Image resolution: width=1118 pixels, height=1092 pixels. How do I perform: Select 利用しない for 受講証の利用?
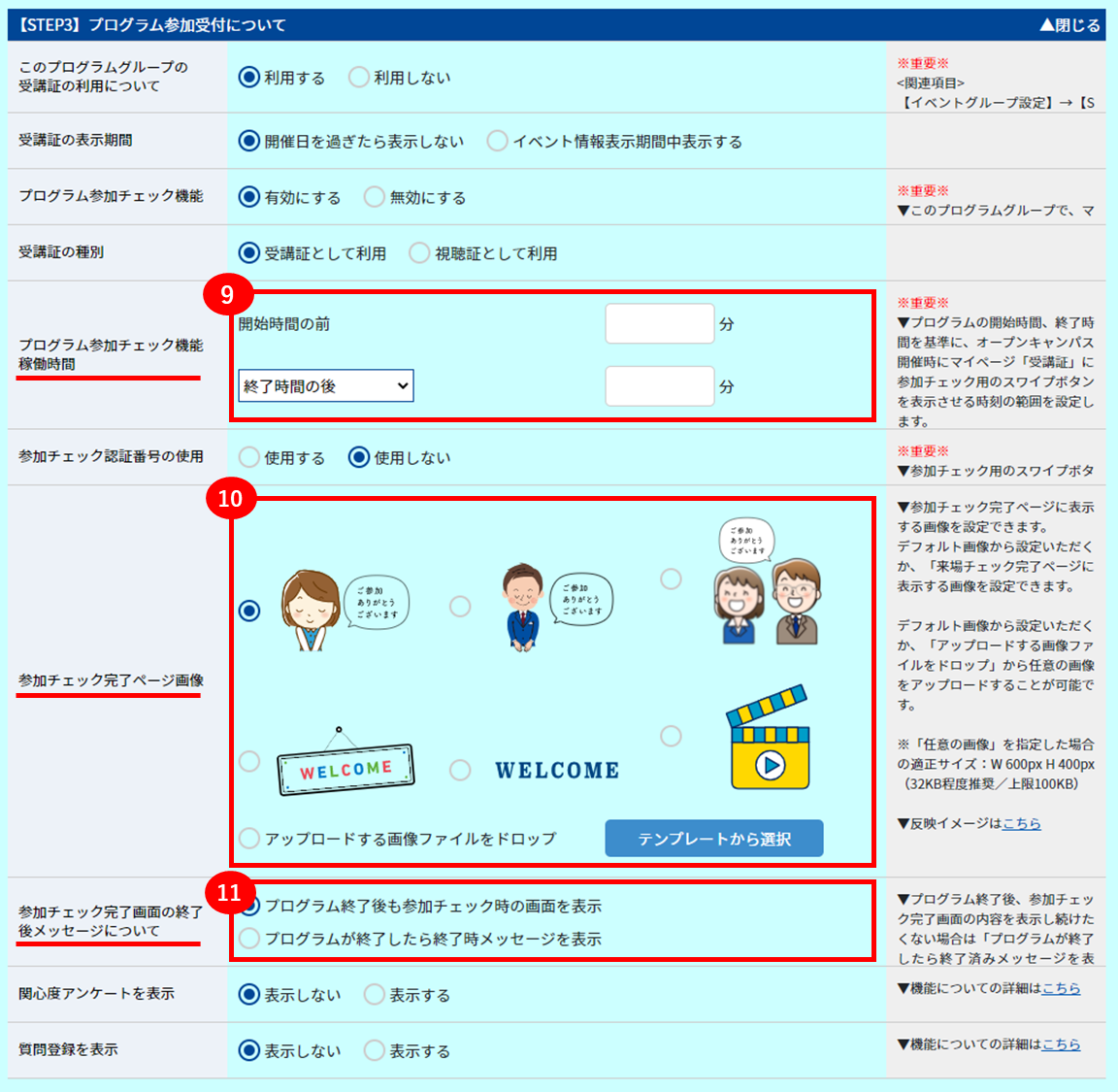point(359,77)
